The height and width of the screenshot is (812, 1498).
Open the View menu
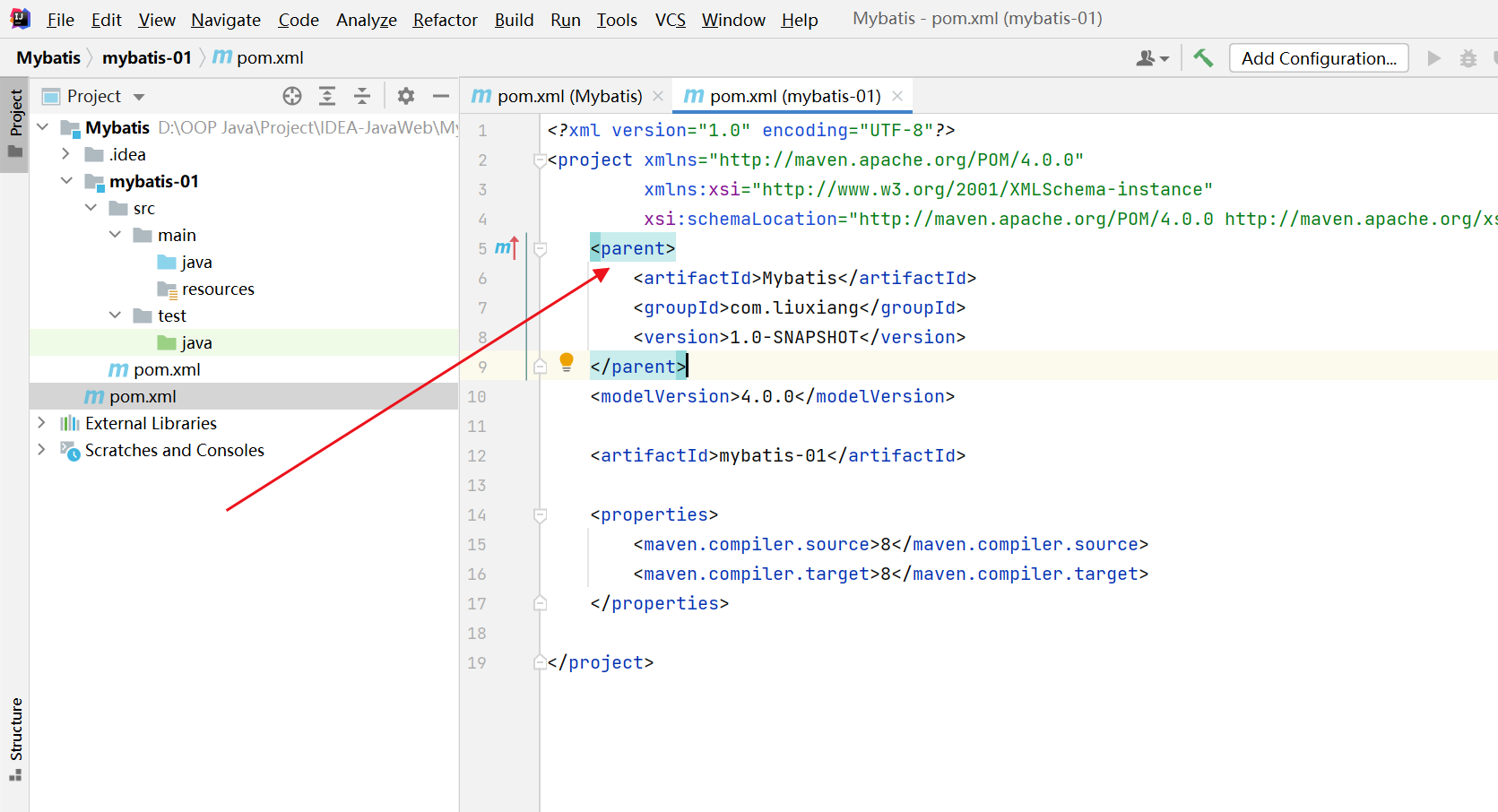click(x=157, y=20)
